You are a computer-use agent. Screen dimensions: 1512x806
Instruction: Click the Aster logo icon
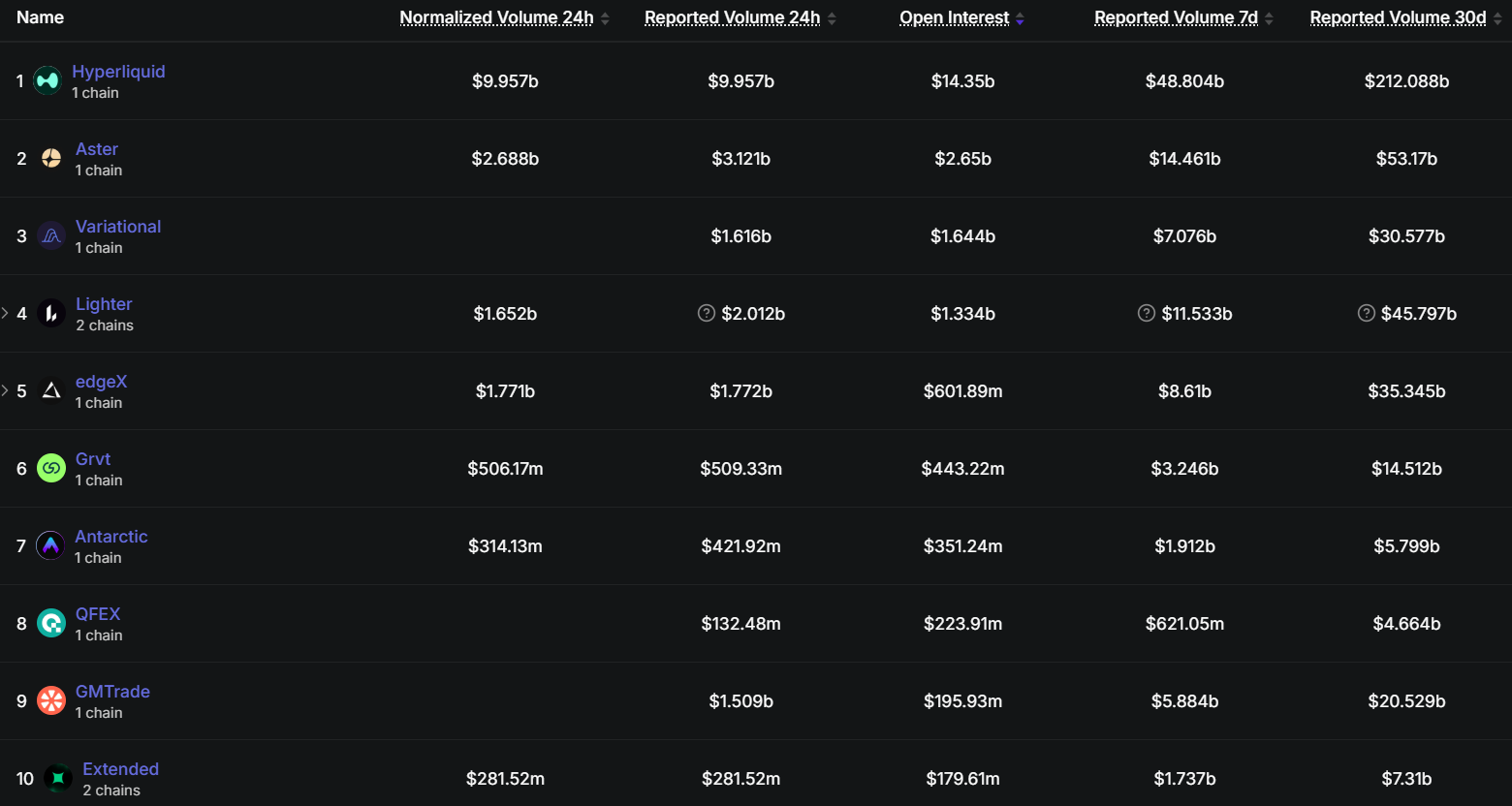click(x=51, y=158)
